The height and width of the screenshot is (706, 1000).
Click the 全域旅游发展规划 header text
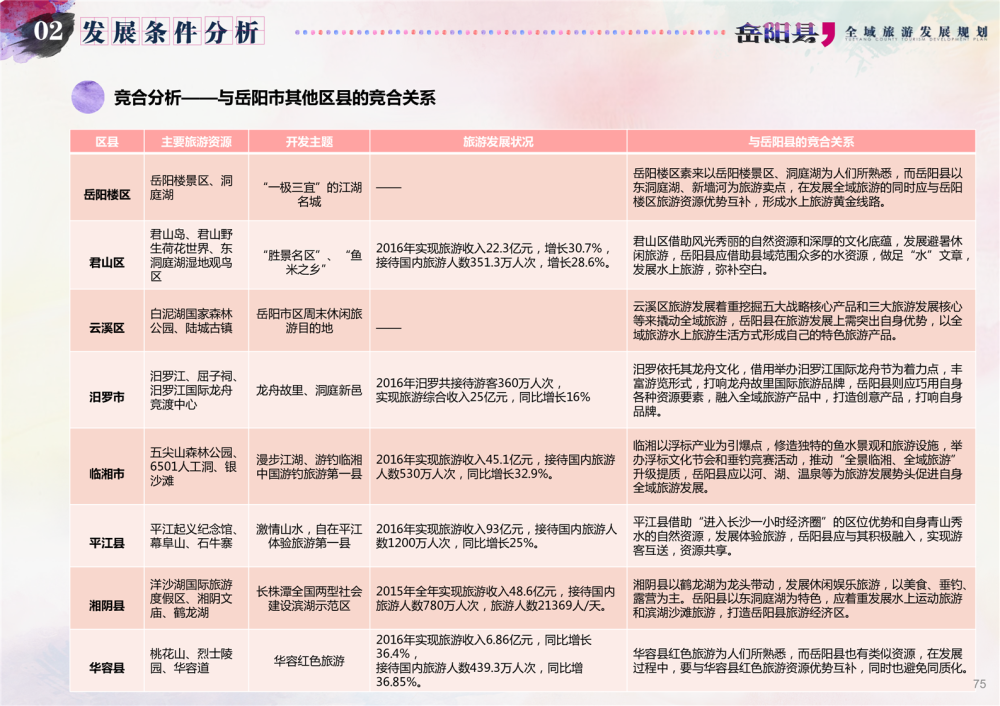tap(917, 31)
